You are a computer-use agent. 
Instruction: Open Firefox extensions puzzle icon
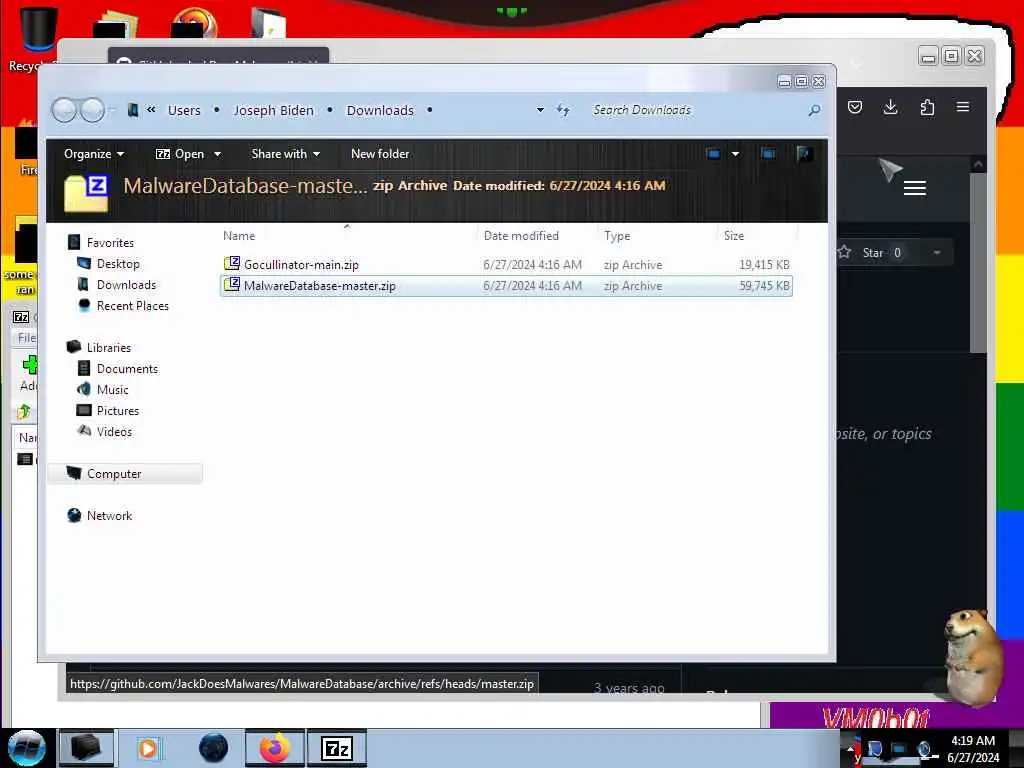[x=927, y=107]
